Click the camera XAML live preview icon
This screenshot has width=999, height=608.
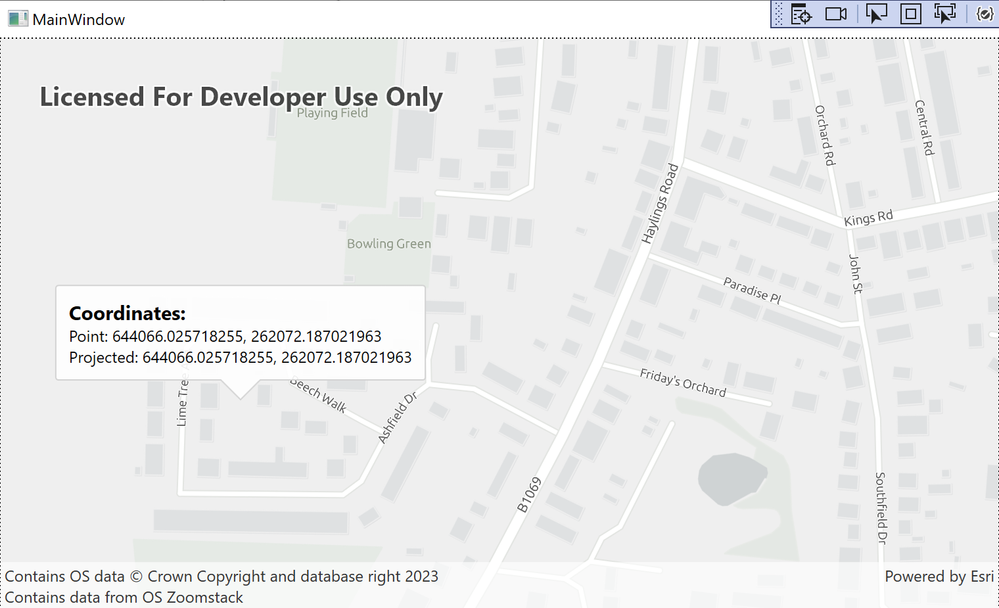pos(836,14)
